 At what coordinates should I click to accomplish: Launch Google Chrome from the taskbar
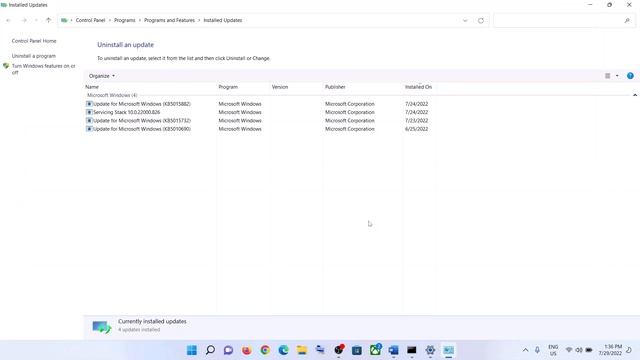point(265,350)
